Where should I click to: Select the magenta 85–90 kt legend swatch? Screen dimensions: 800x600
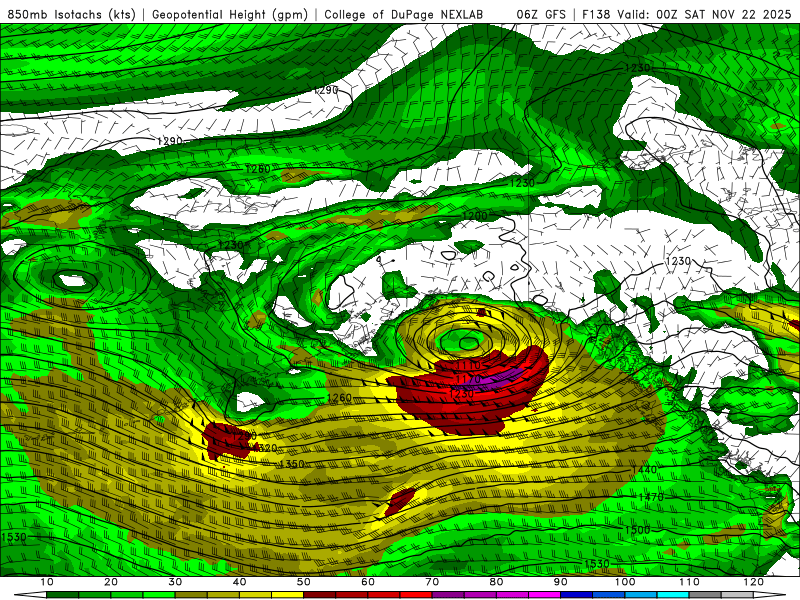[x=545, y=595]
